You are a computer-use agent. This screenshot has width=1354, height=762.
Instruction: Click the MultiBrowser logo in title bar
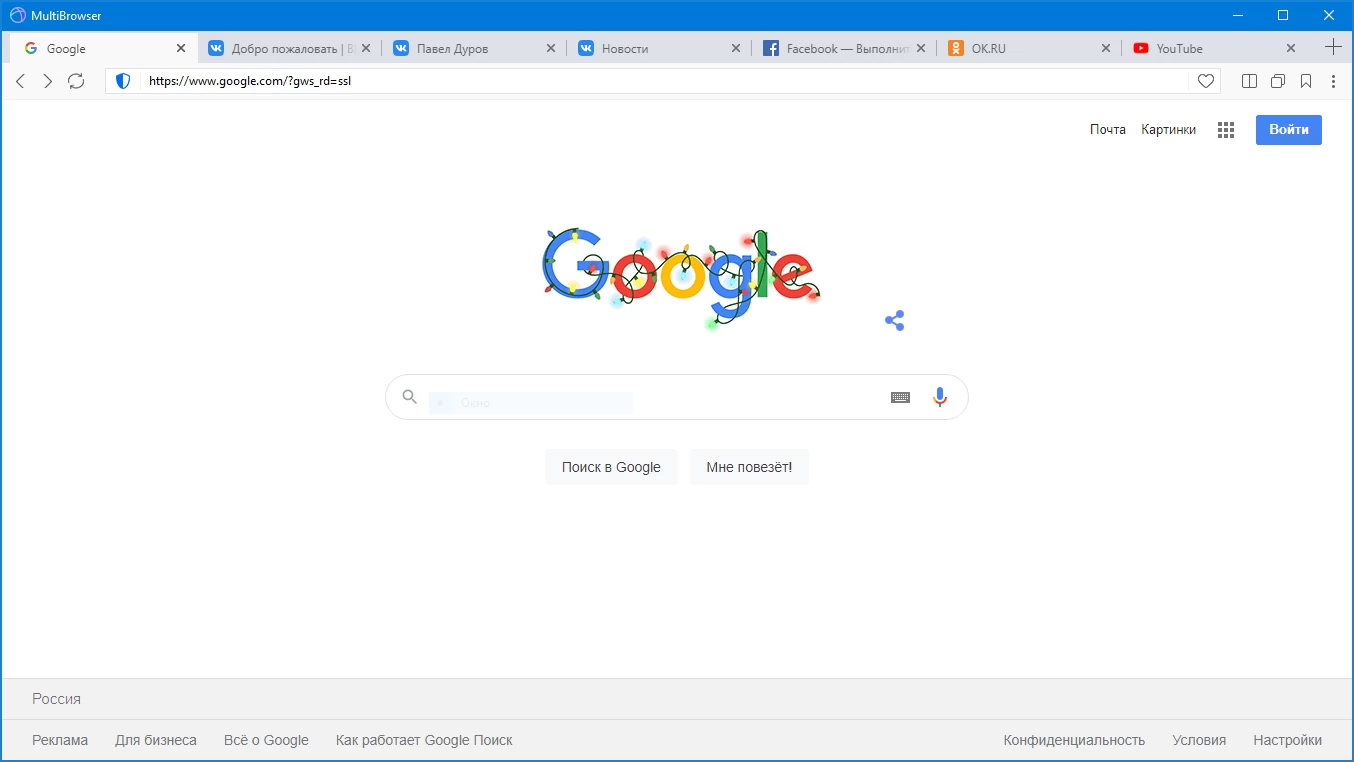[x=18, y=15]
